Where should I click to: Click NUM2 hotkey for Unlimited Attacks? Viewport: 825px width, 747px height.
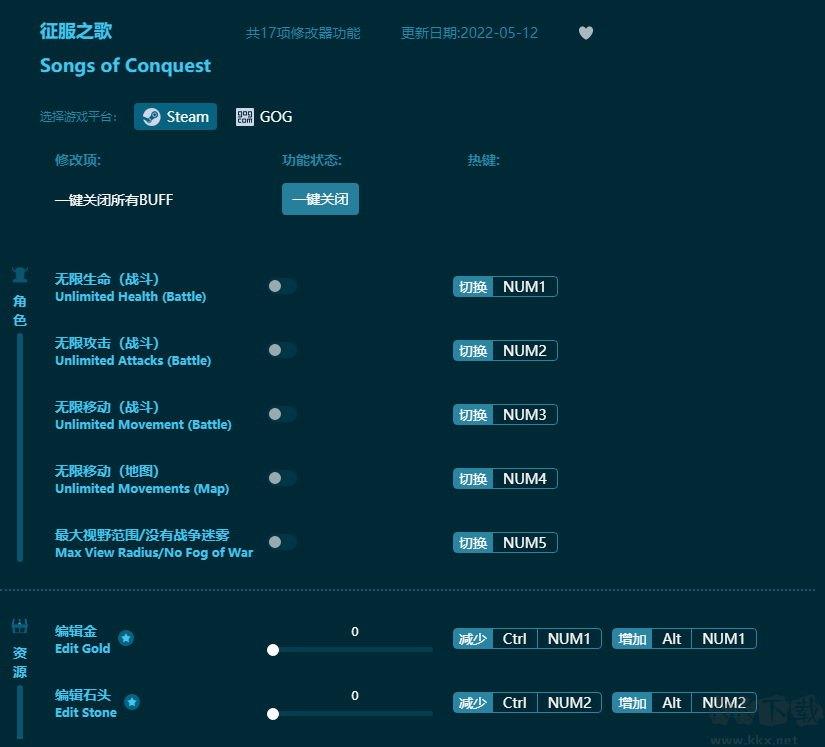[x=525, y=351]
